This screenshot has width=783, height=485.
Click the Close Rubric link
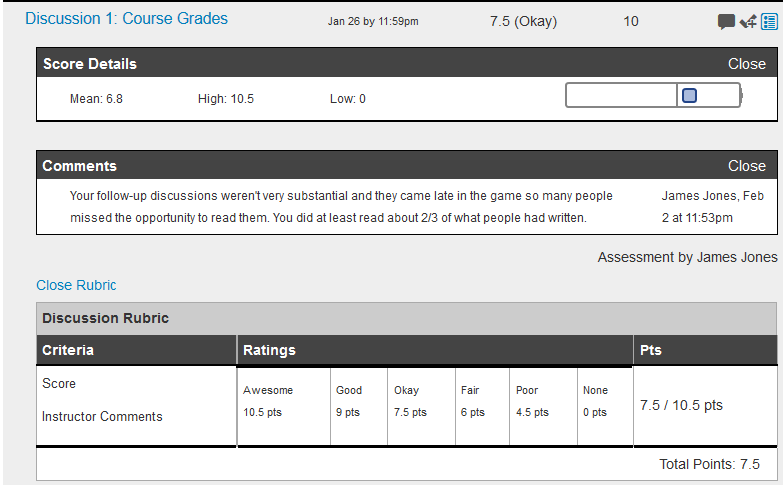(x=76, y=285)
